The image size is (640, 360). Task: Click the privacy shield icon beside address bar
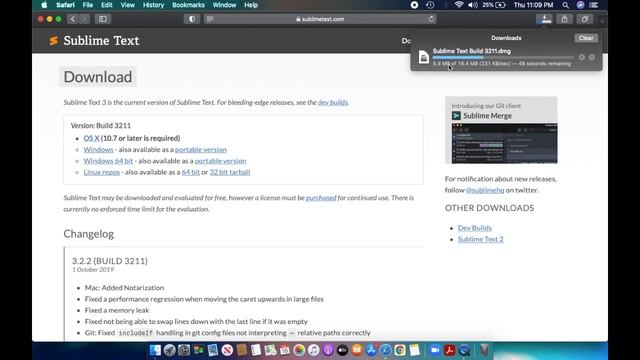(192, 19)
